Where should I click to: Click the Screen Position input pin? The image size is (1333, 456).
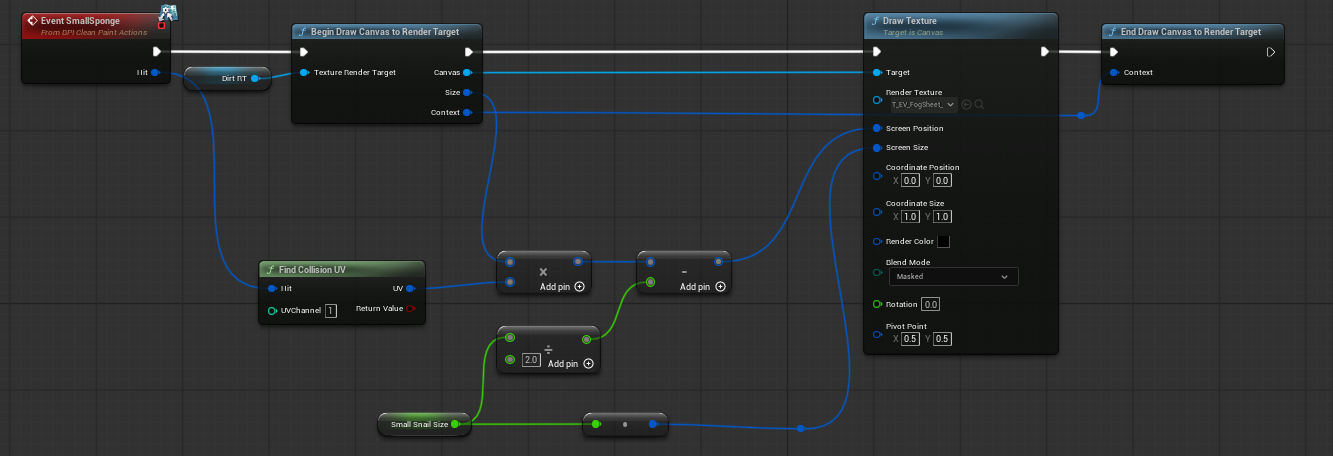click(877, 128)
